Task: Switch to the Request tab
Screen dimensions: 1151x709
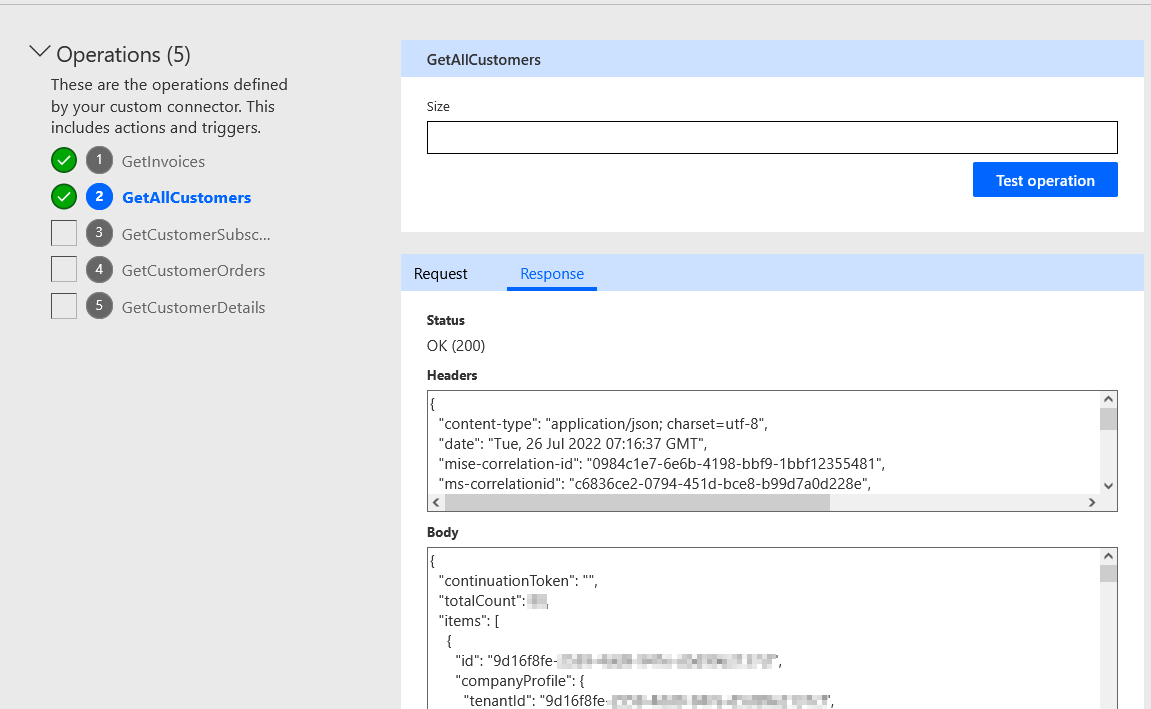Action: (440, 274)
